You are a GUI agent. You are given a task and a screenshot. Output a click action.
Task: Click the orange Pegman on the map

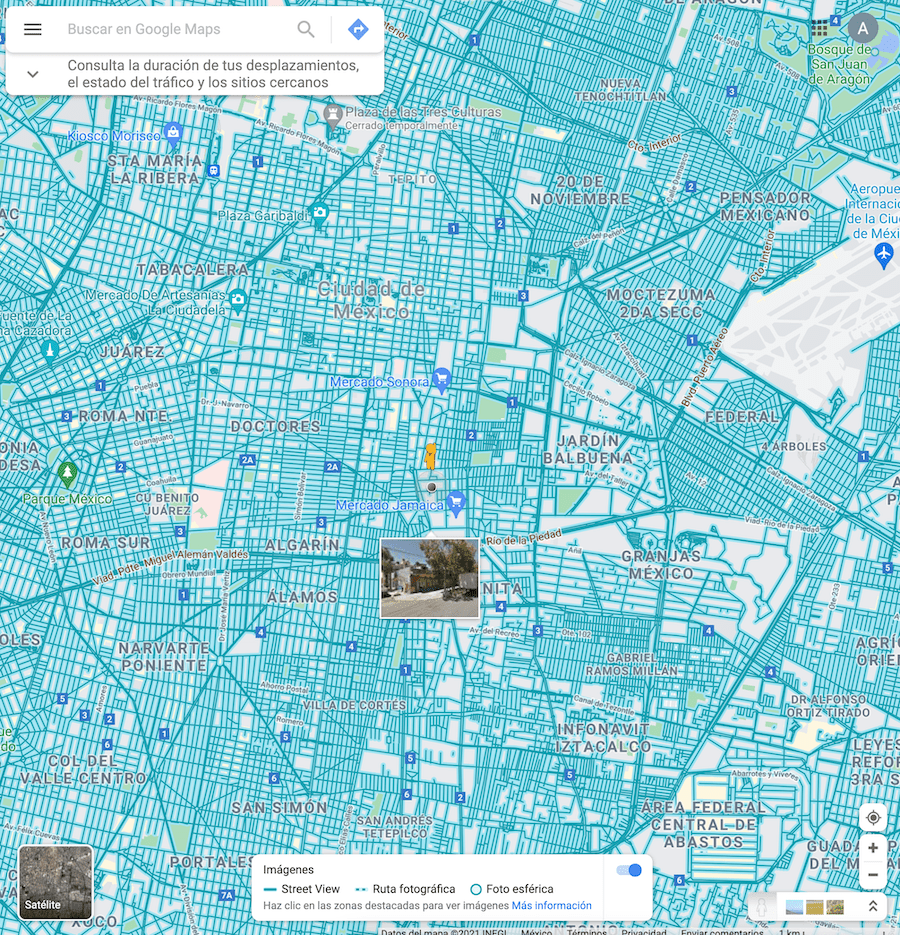[x=430, y=456]
